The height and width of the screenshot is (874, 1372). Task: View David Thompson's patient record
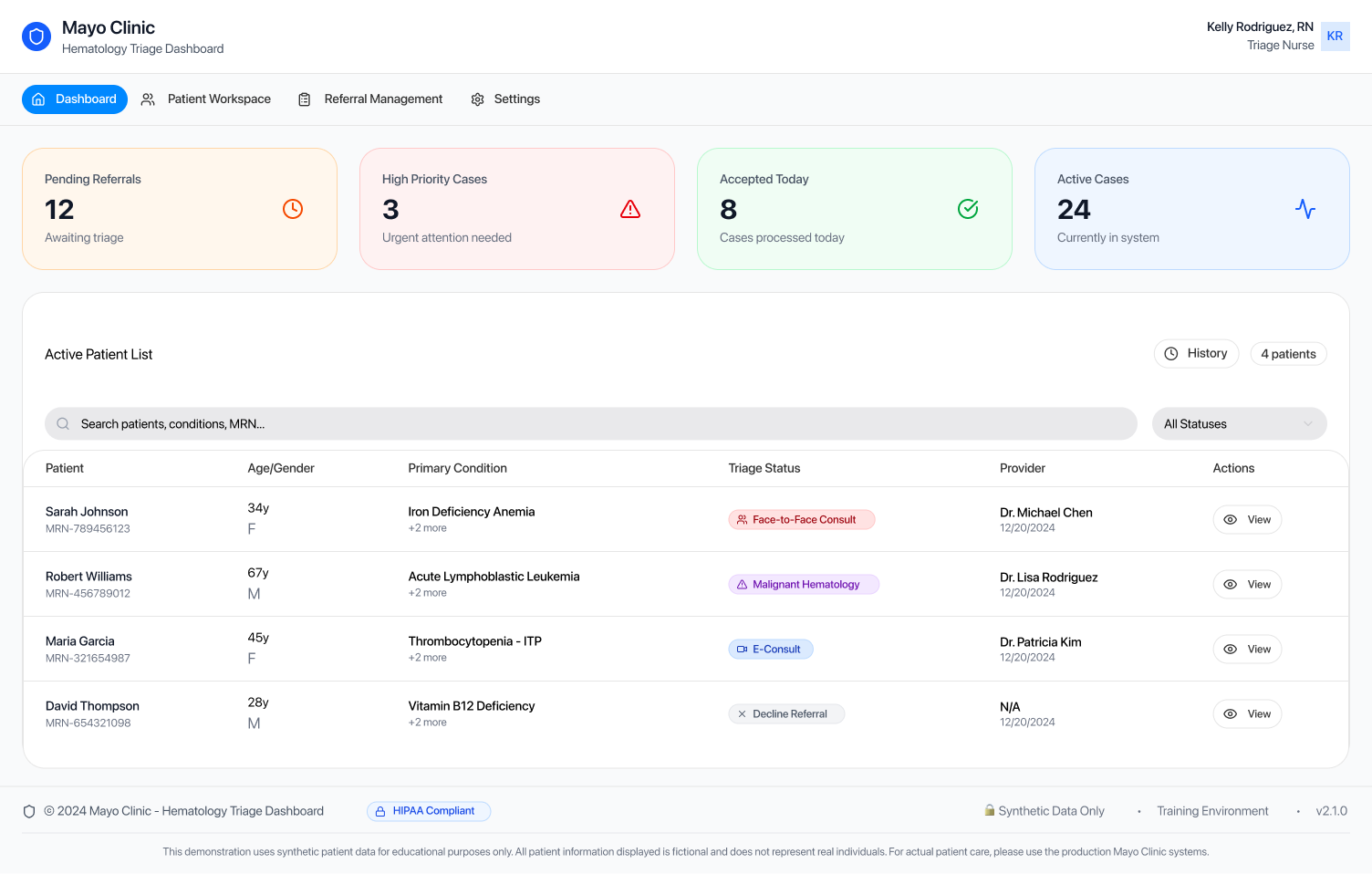1247,714
